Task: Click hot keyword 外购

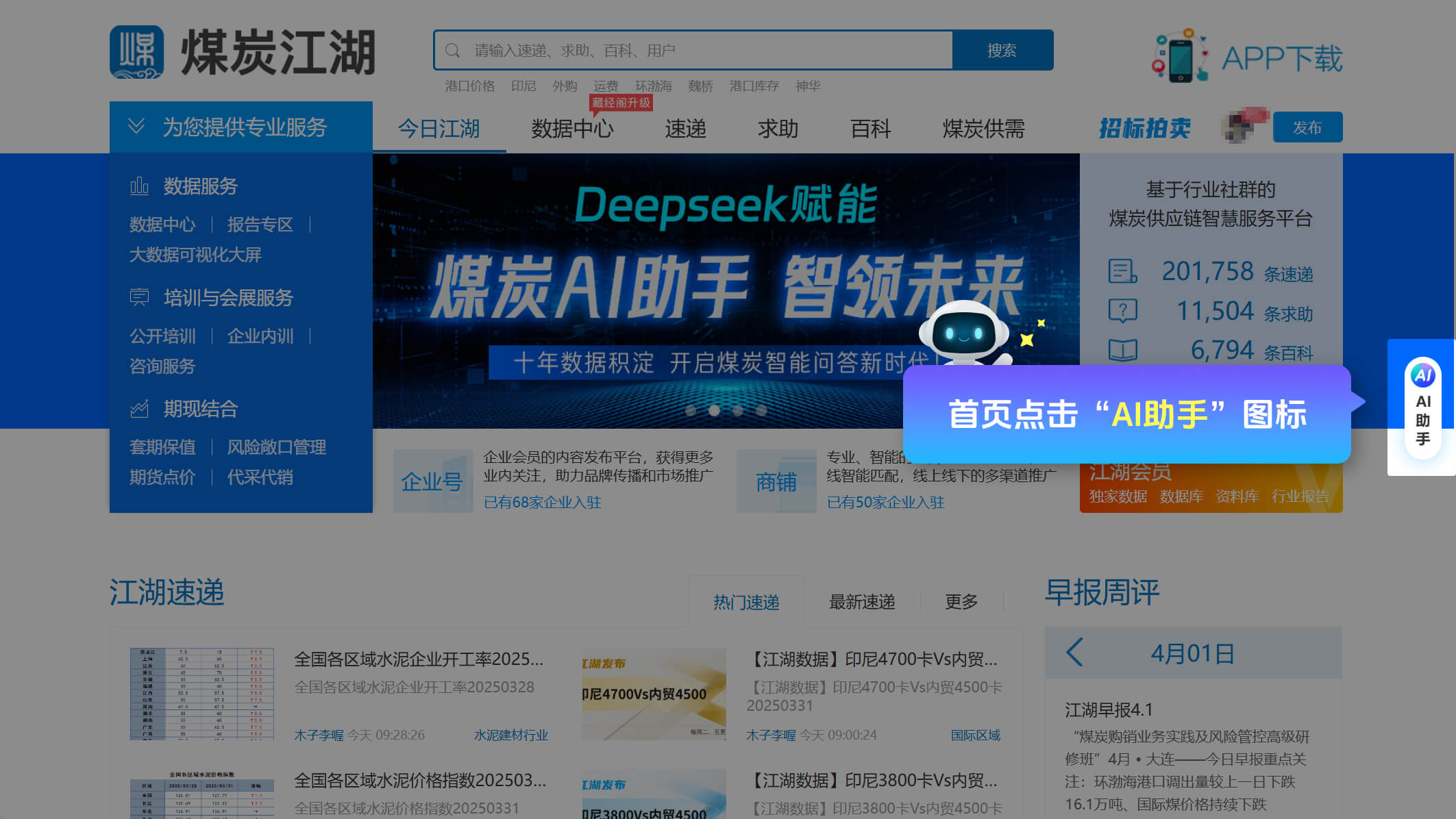Action: (x=565, y=86)
